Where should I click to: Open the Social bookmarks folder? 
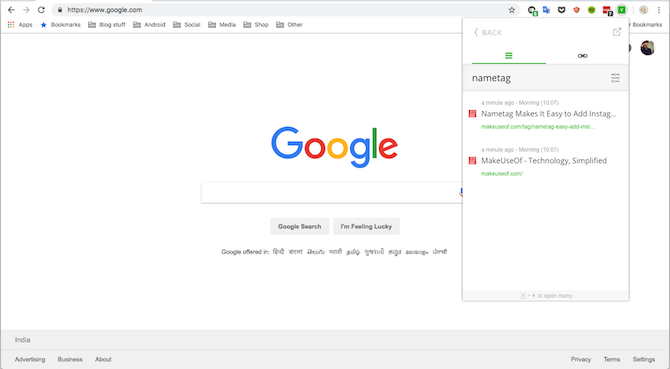(x=187, y=25)
